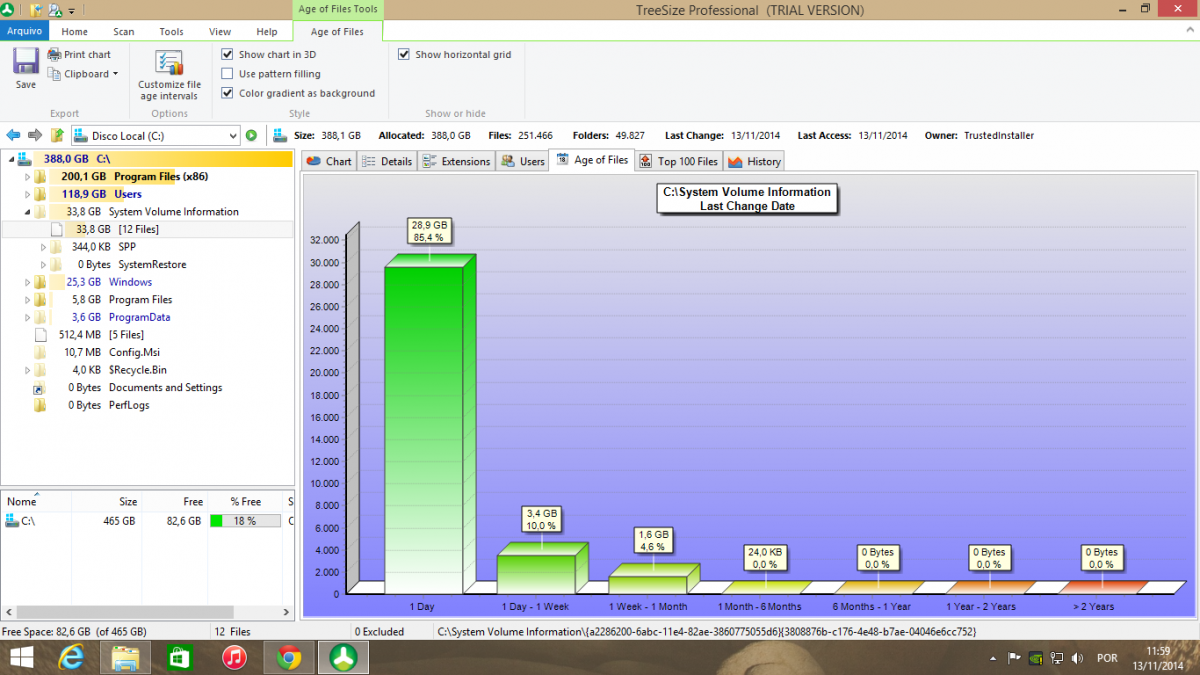
Task: Sort drive list by Free column
Action: 172,502
